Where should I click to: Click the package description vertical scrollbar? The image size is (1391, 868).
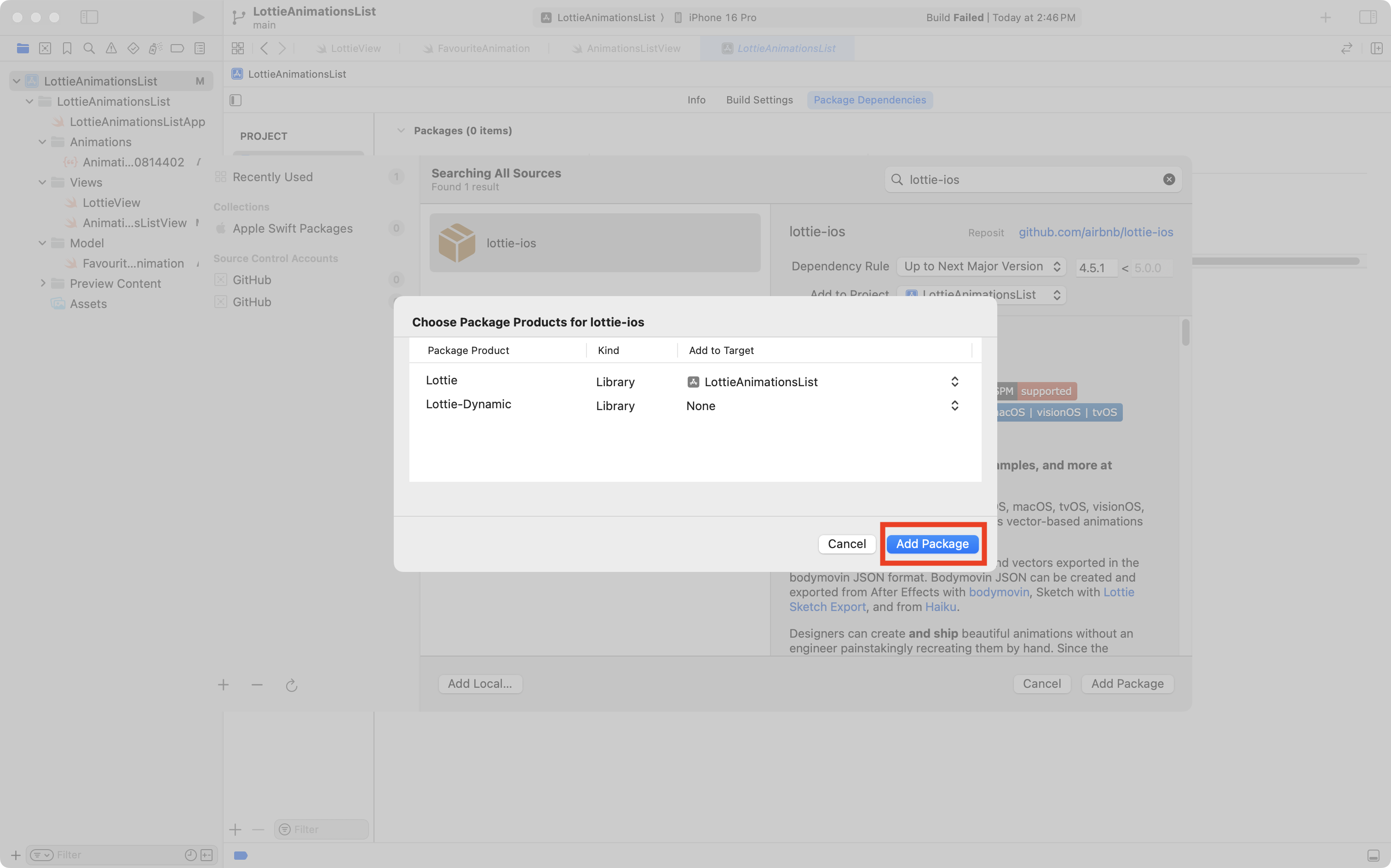[1185, 333]
